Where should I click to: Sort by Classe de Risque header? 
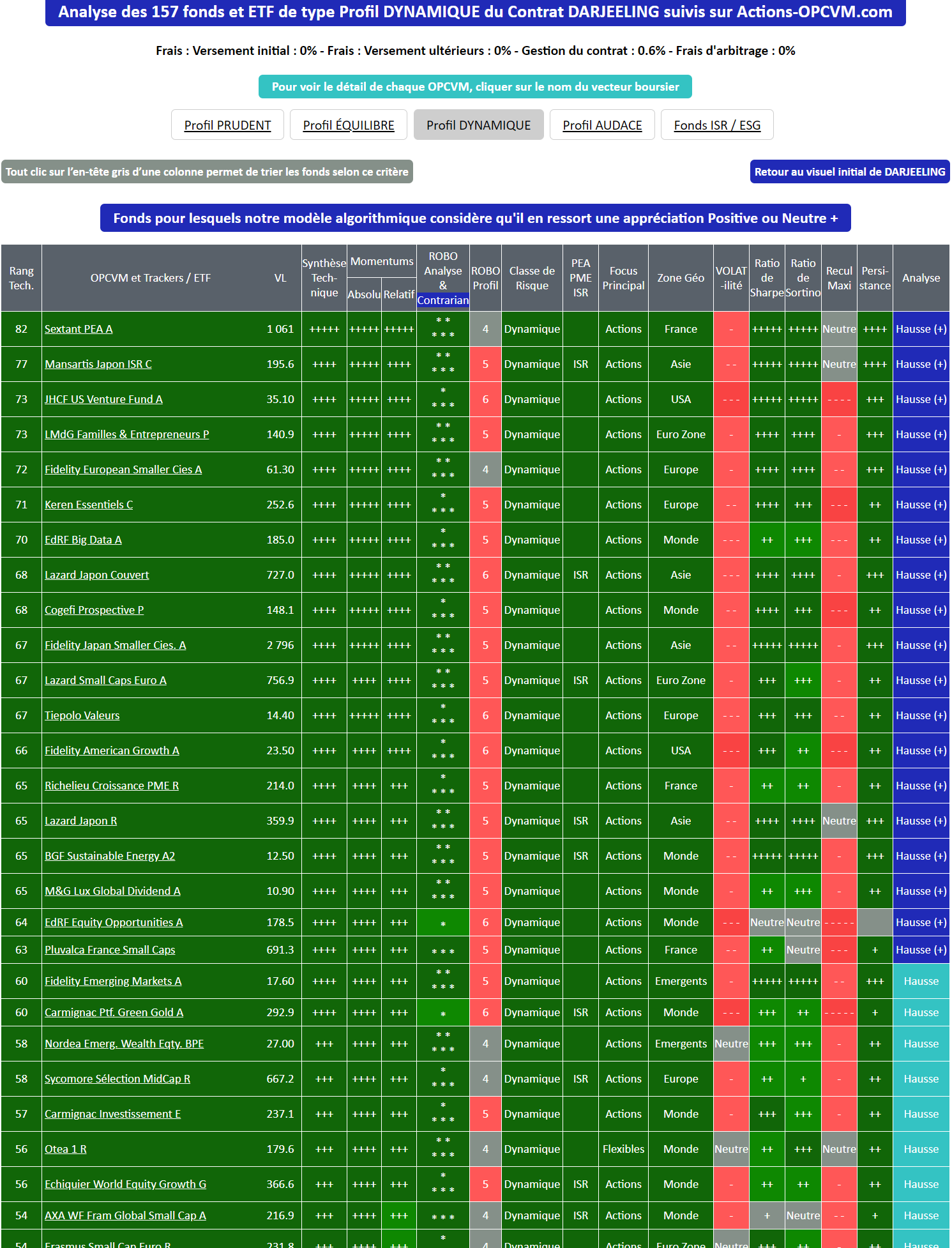[532, 278]
